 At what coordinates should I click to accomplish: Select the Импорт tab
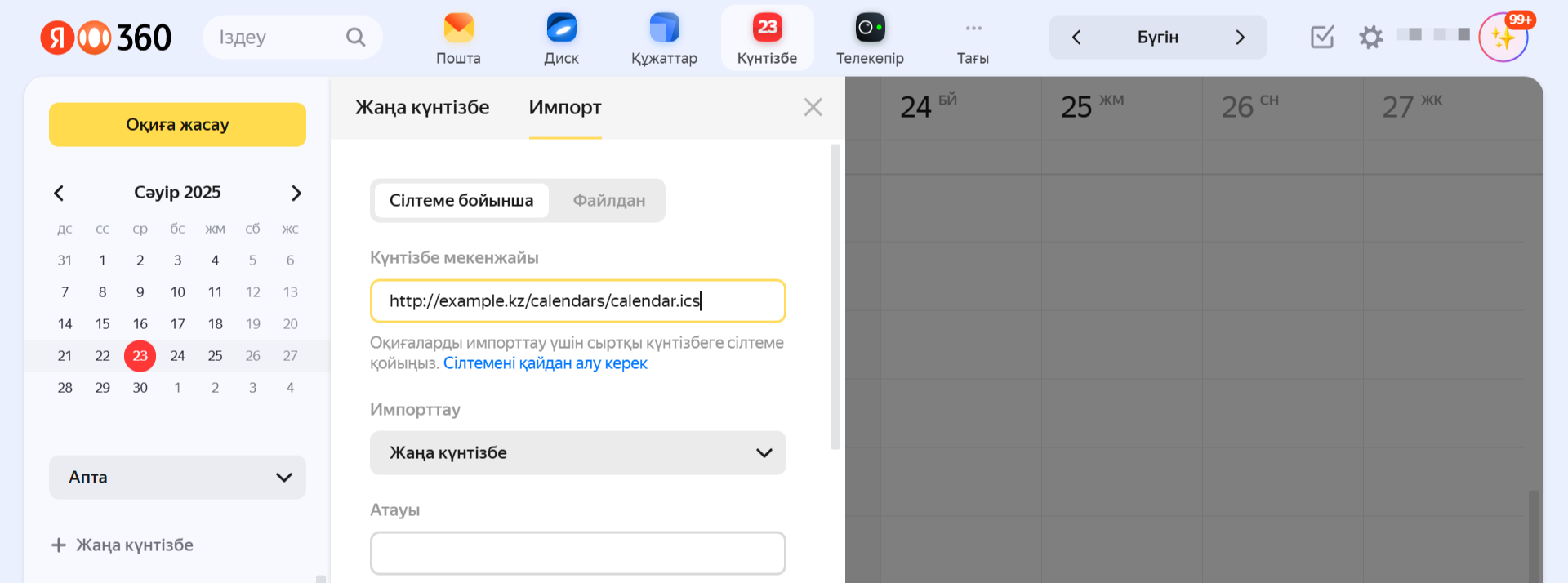pyautogui.click(x=564, y=108)
